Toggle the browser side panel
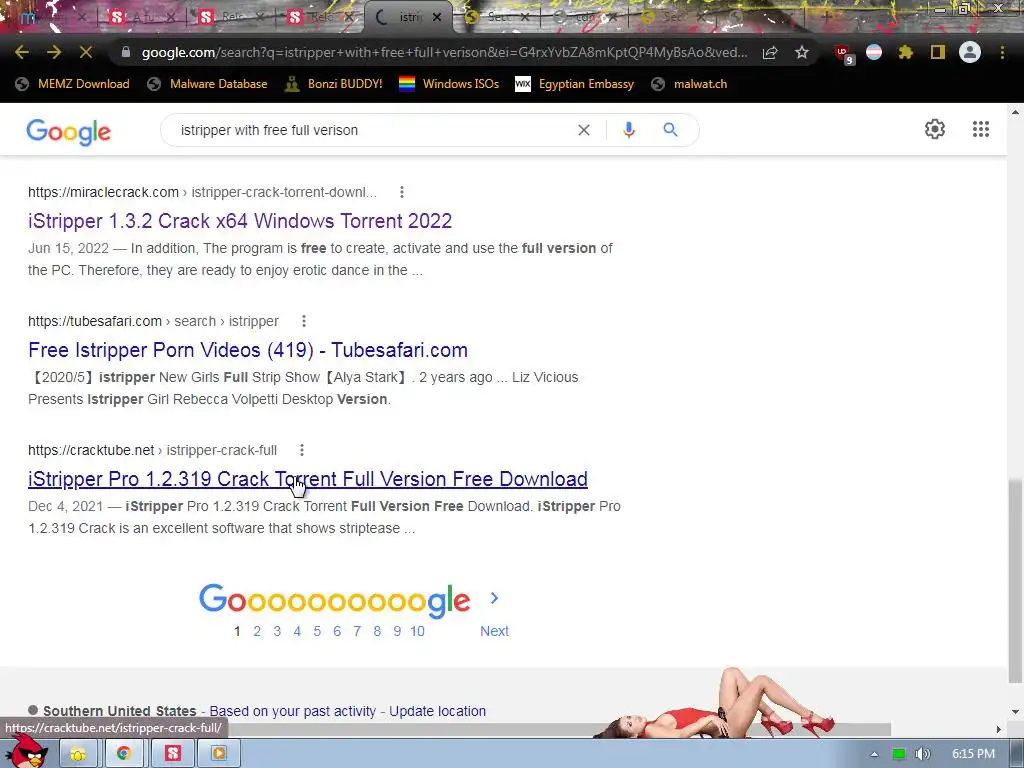 tap(938, 52)
